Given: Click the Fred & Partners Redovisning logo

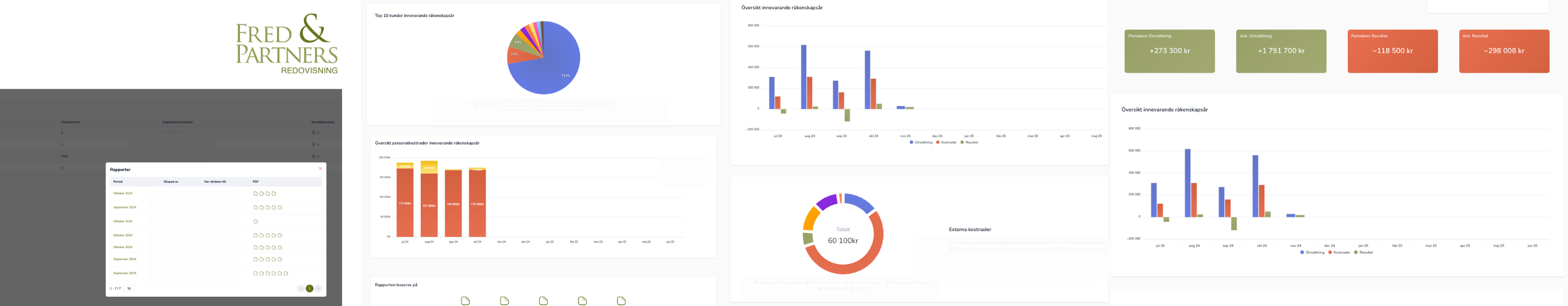Looking at the screenshot, I should point(286,44).
